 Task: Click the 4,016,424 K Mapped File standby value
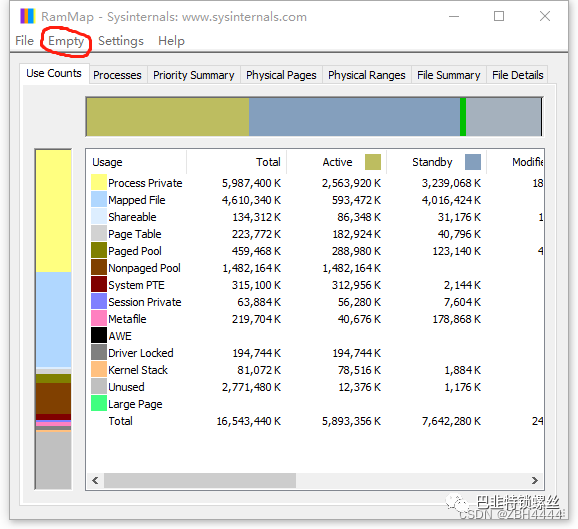[451, 200]
